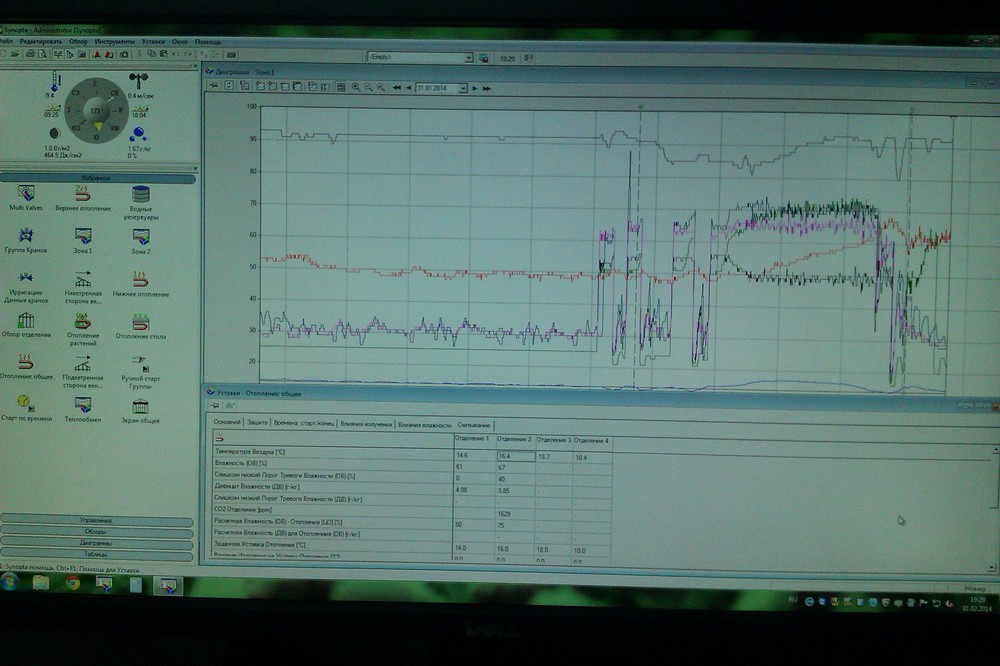Switch to the Основной tab

tap(227, 422)
